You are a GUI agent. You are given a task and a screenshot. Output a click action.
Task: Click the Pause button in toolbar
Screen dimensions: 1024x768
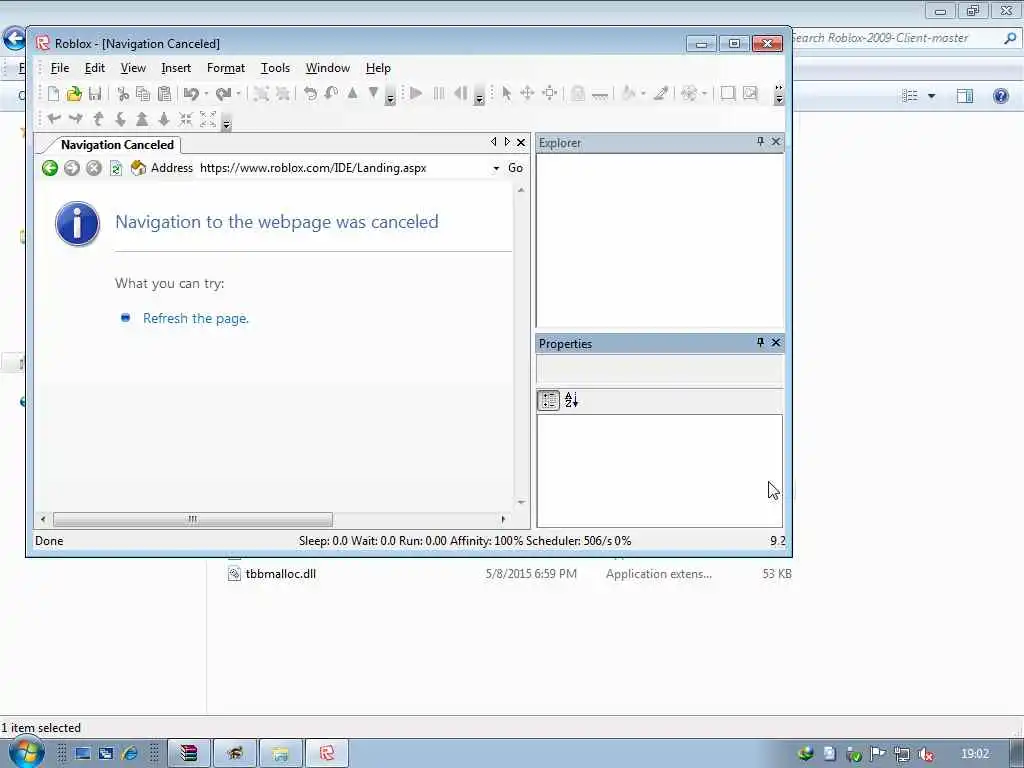point(438,93)
